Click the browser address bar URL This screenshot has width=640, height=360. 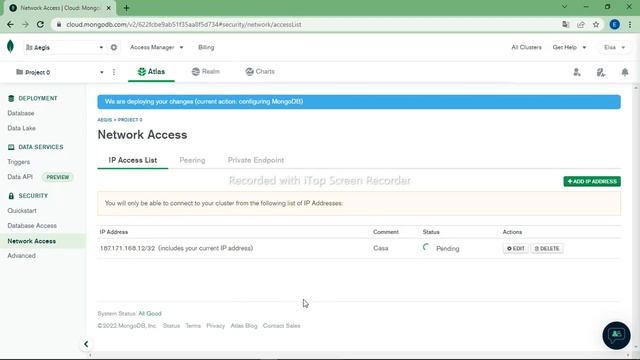(184, 24)
